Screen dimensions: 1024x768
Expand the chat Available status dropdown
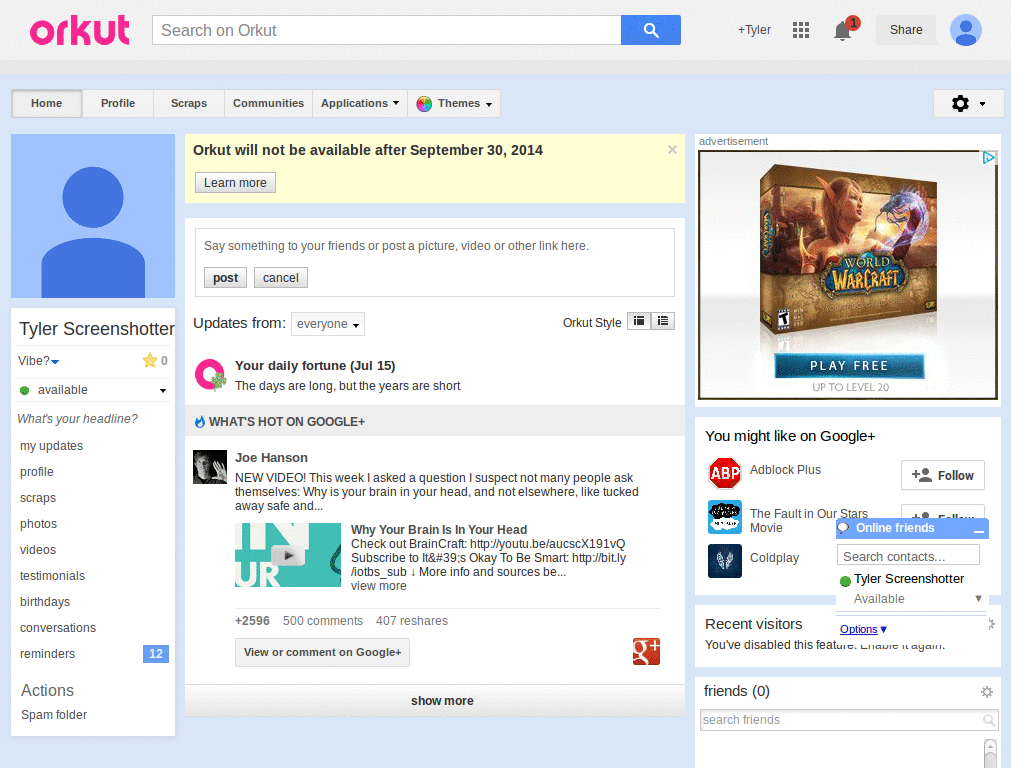coord(978,598)
